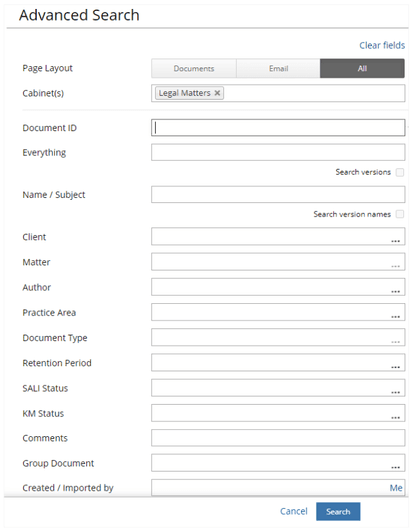Open Author lookup ellipsis
This screenshot has height=530, width=413.
(x=395, y=291)
